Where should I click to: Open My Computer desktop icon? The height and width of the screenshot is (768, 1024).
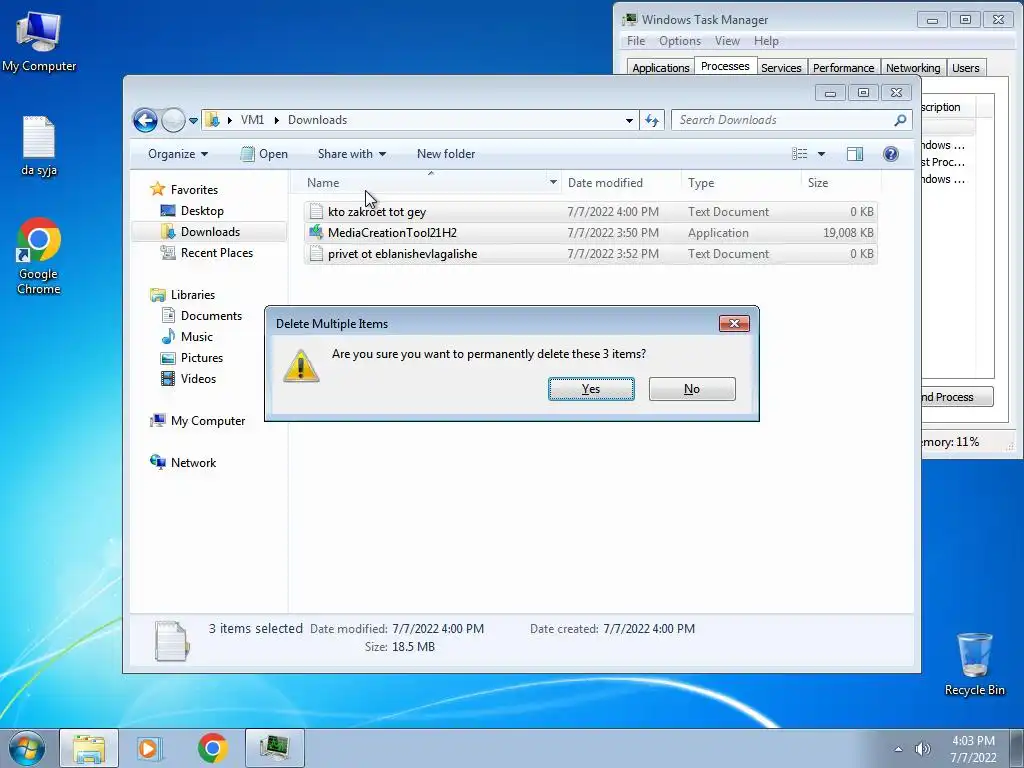[39, 41]
